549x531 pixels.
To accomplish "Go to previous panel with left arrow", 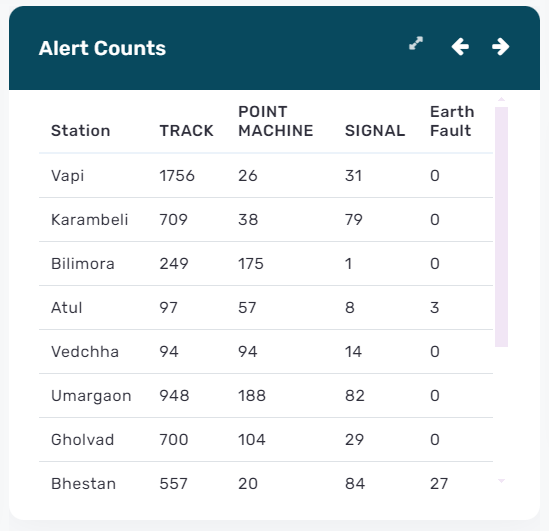I will 460,47.
